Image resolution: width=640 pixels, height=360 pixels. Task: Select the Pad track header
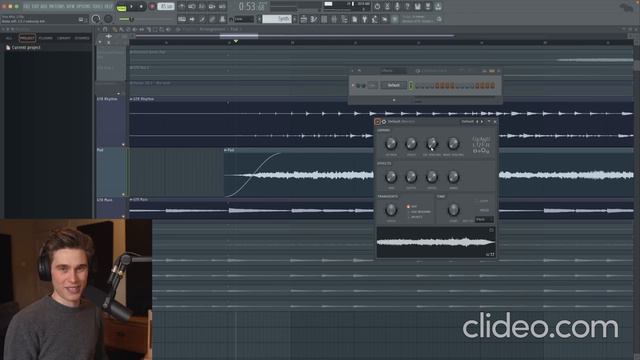pos(111,172)
